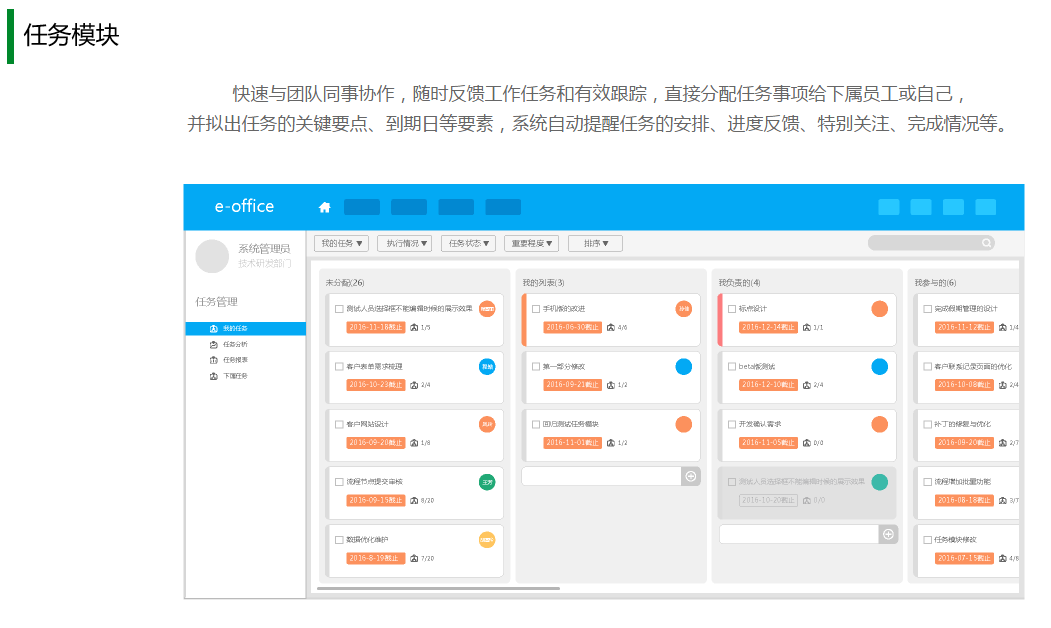This screenshot has height=628, width=1051.
Task: Select 我的任务 in sidebar menu
Action: click(245, 328)
